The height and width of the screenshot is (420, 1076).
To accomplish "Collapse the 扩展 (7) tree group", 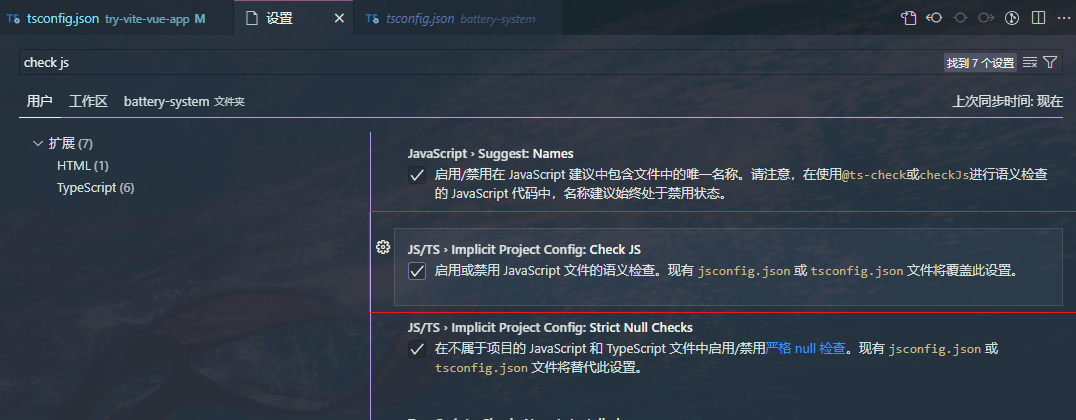I will click(37, 143).
